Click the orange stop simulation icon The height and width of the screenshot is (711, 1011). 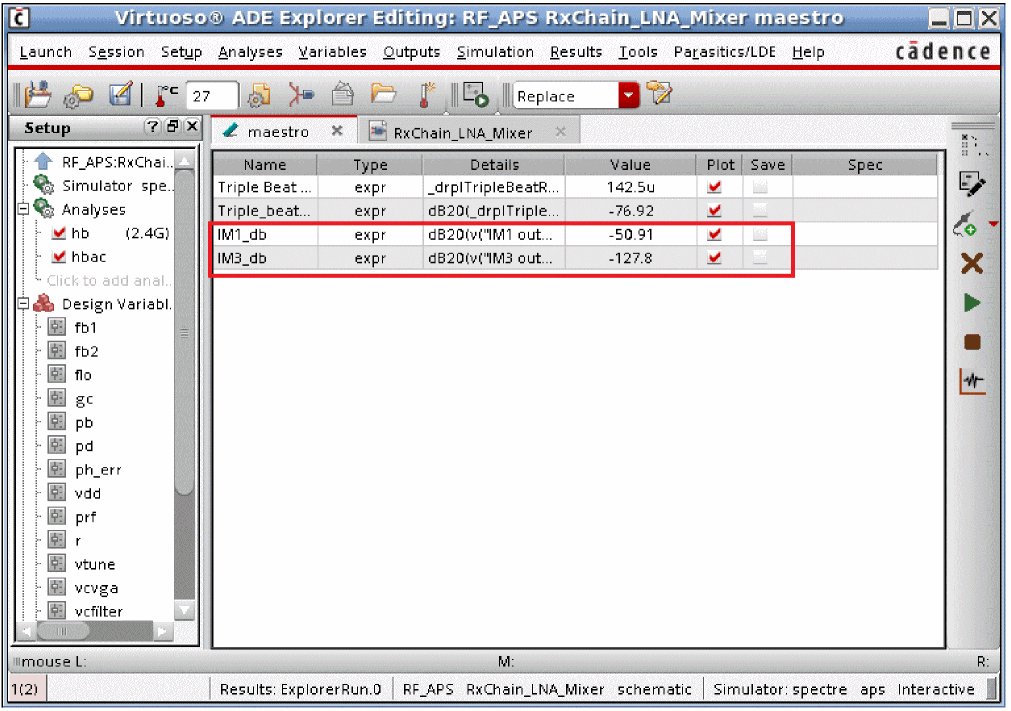[972, 342]
